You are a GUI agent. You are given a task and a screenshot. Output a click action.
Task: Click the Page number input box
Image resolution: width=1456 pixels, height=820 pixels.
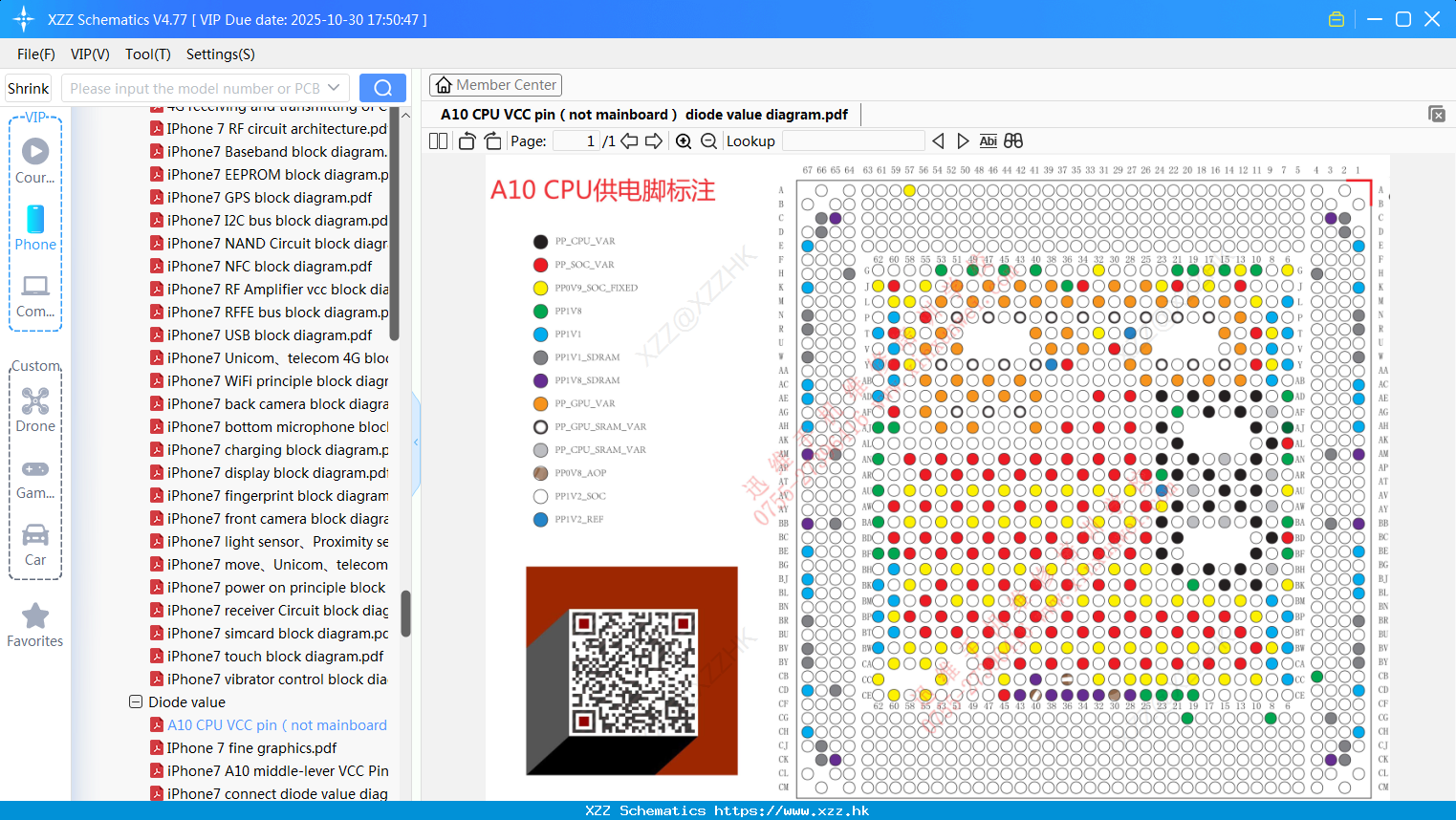576,141
